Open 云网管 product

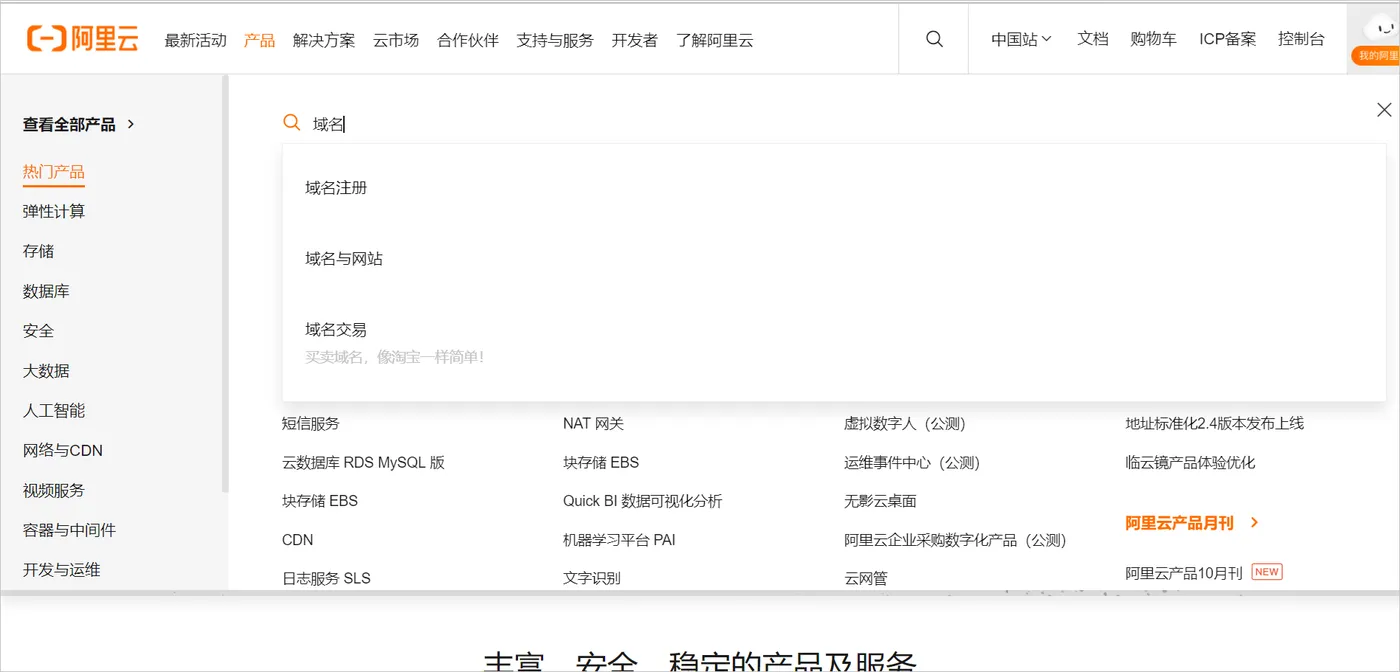[866, 578]
